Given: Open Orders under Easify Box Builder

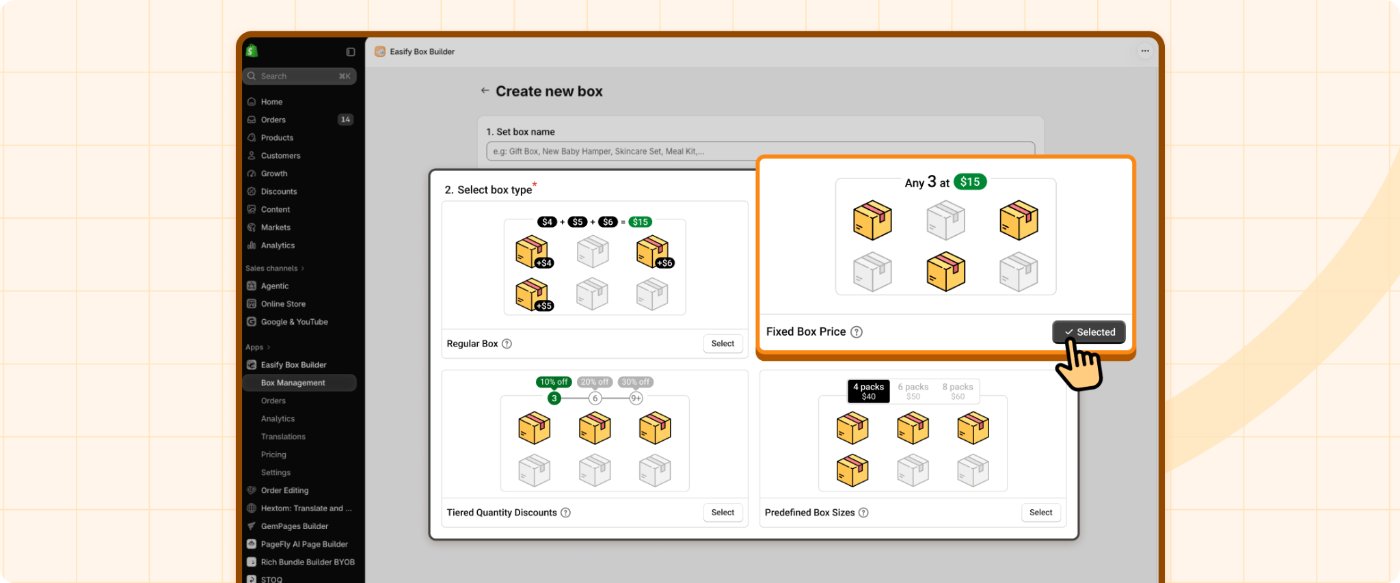Looking at the screenshot, I should (273, 401).
